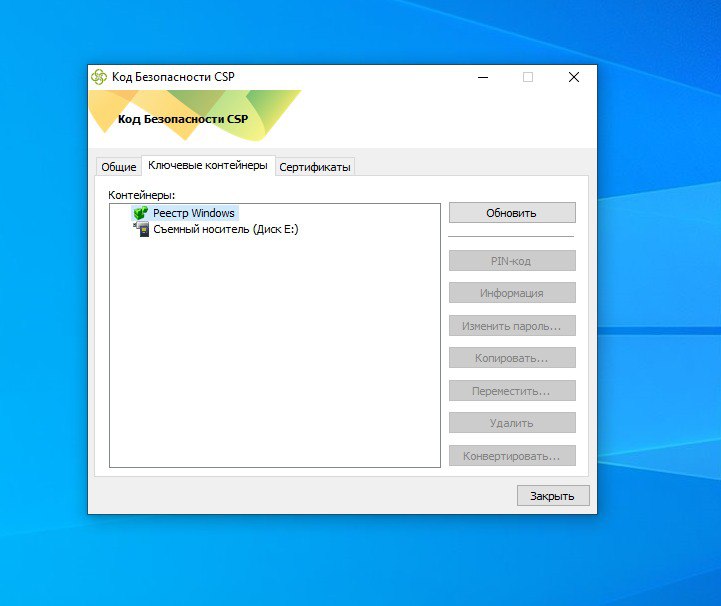Close the dialog using Закрыть button
The height and width of the screenshot is (606, 721).
point(553,496)
